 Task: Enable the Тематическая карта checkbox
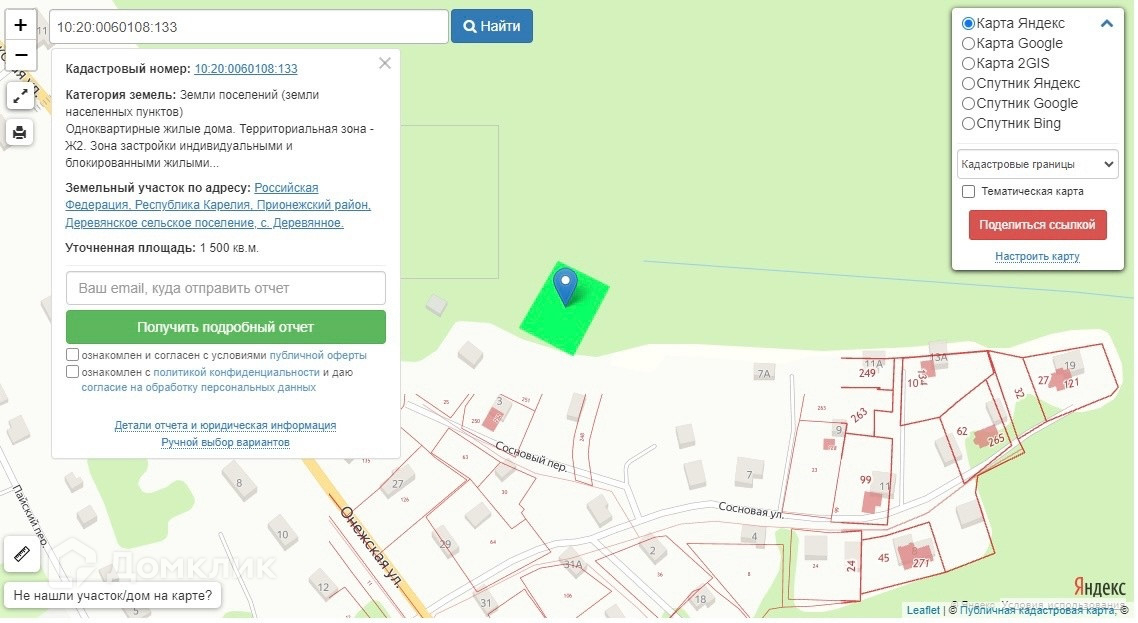[x=968, y=192]
